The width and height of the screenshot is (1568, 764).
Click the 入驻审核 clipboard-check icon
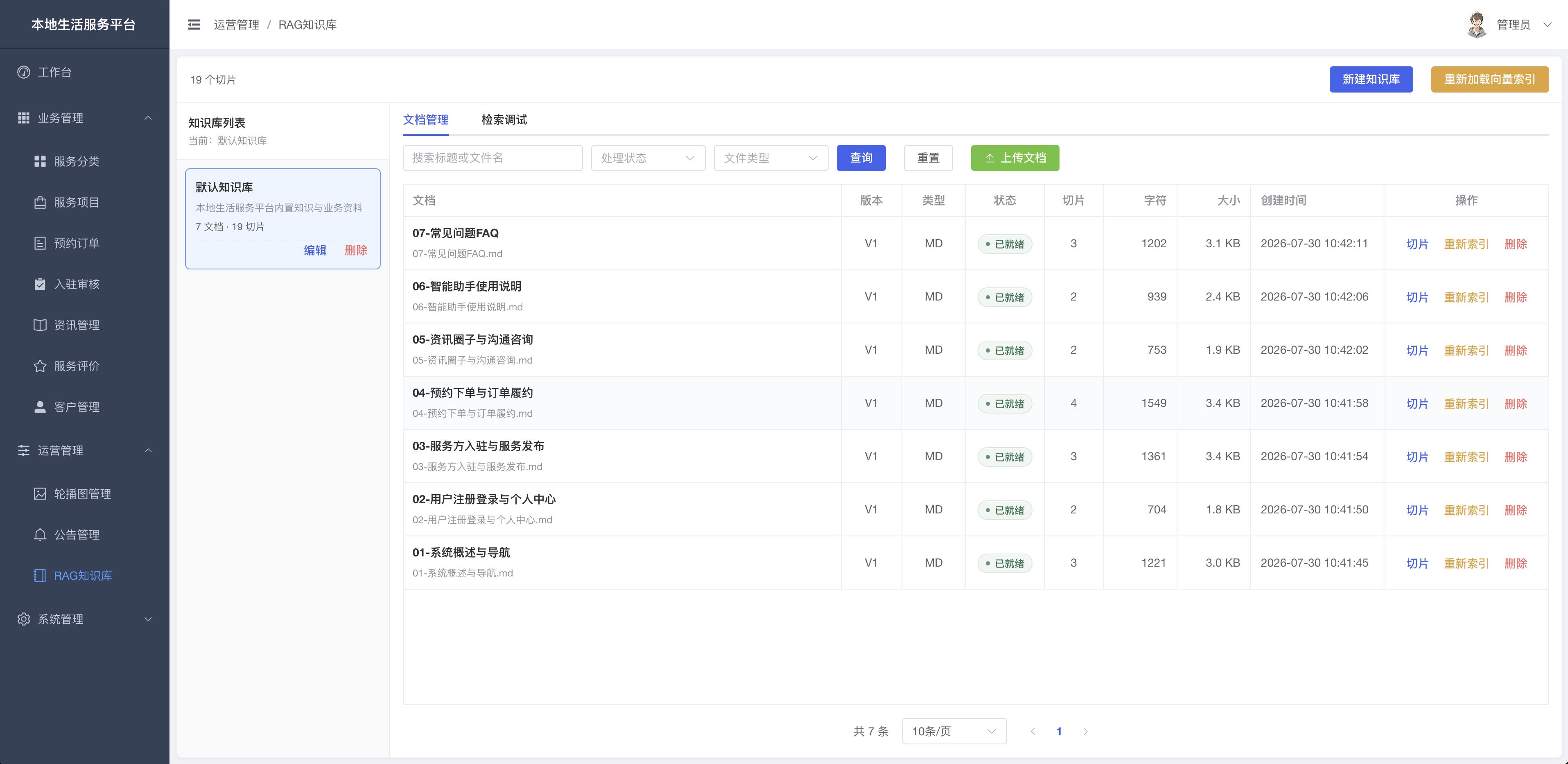tap(40, 284)
